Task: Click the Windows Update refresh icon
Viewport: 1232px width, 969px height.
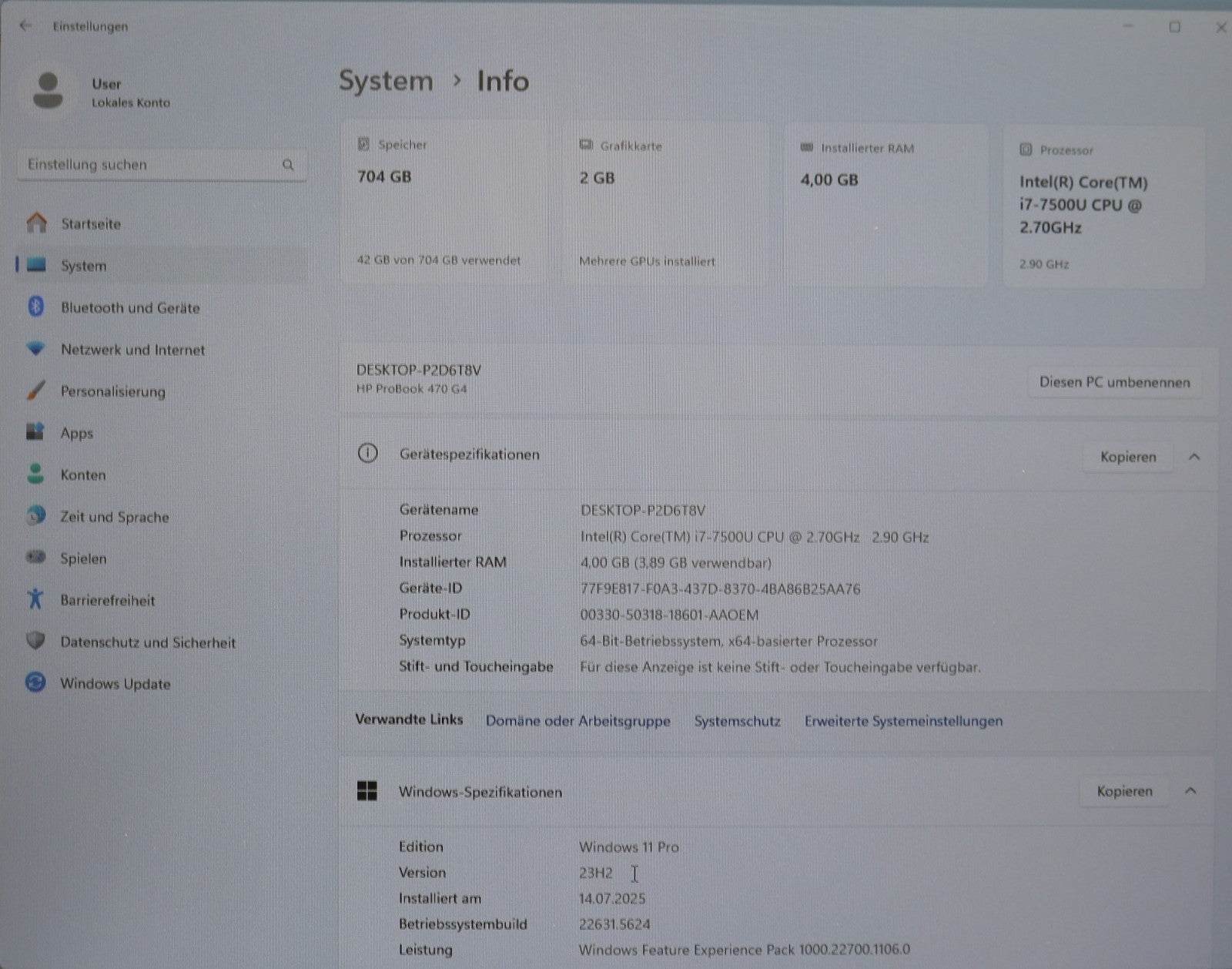Action: (35, 682)
